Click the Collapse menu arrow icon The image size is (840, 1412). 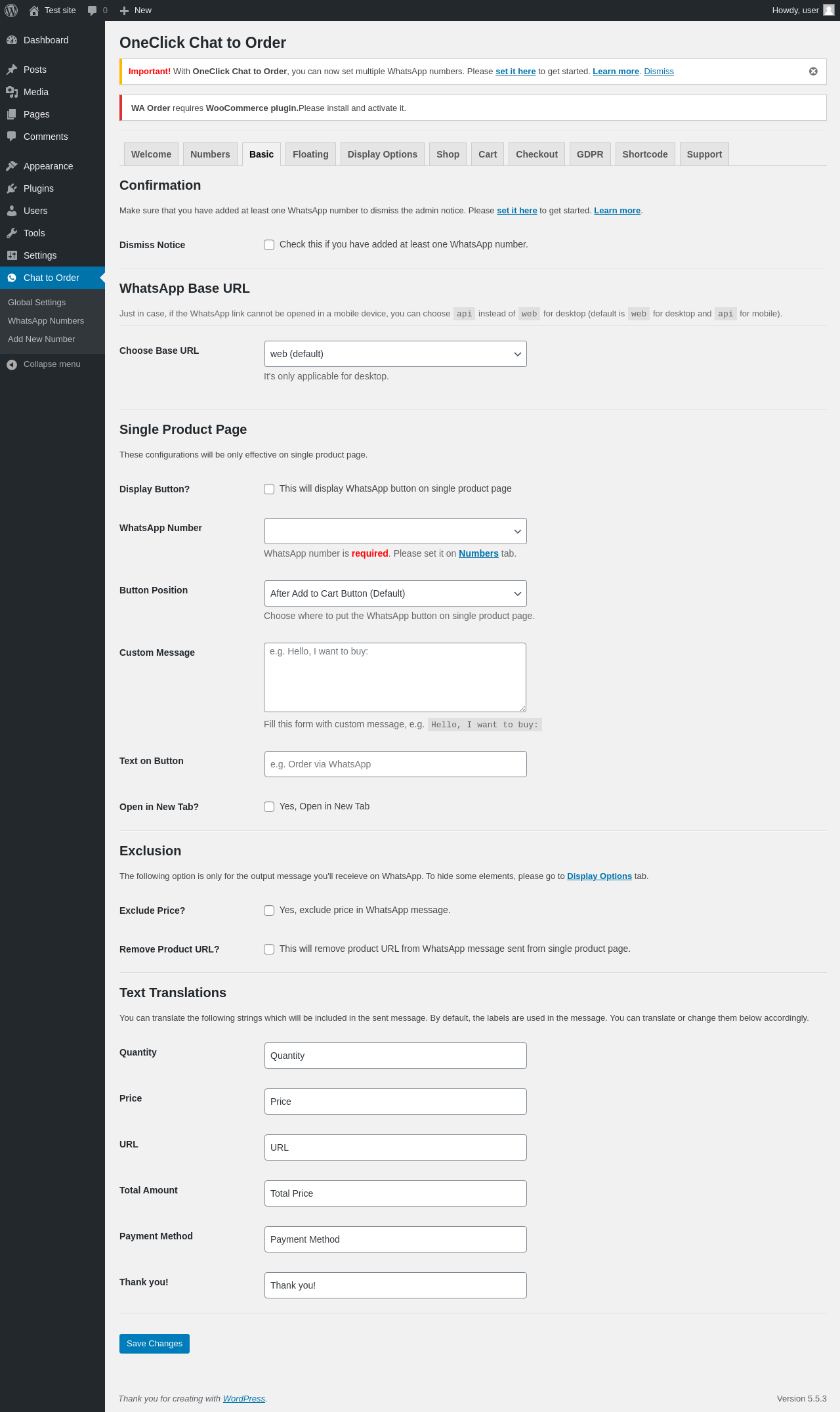coord(12,364)
